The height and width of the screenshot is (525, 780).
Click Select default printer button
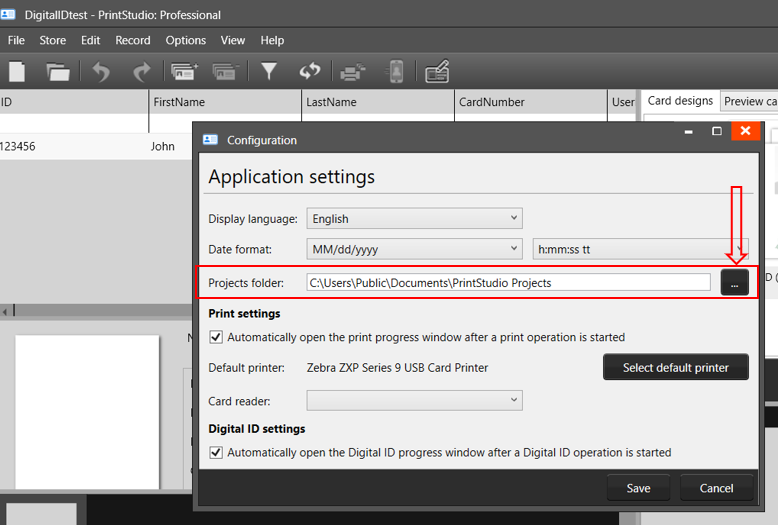(x=676, y=367)
